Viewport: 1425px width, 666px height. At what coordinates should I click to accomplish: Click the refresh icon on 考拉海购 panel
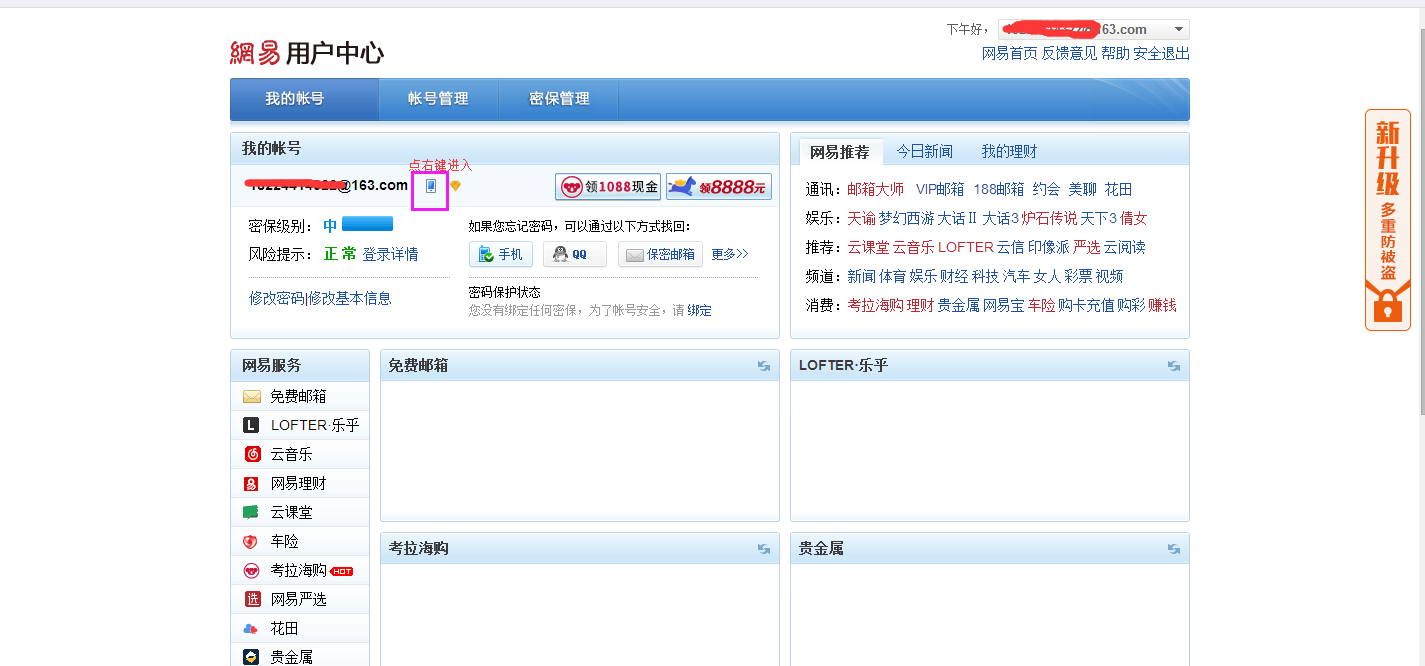(764, 549)
